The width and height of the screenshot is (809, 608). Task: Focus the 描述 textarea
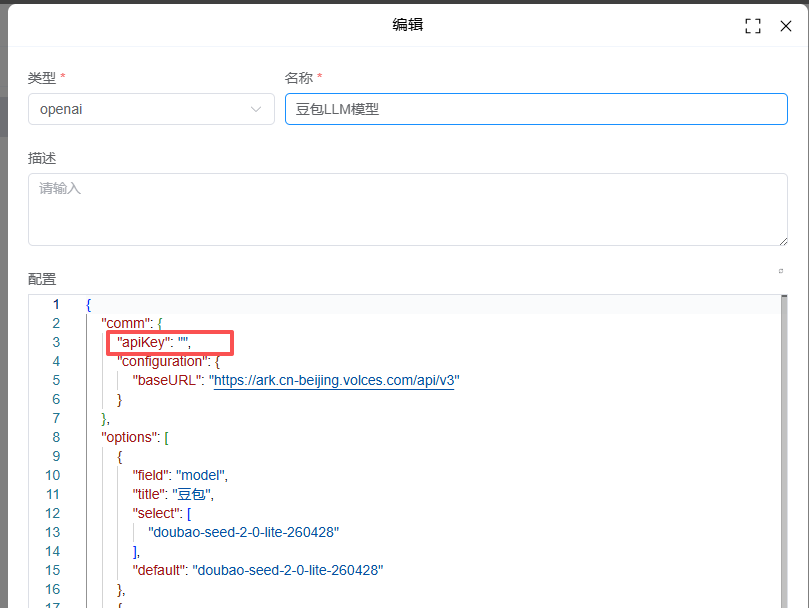tap(408, 210)
